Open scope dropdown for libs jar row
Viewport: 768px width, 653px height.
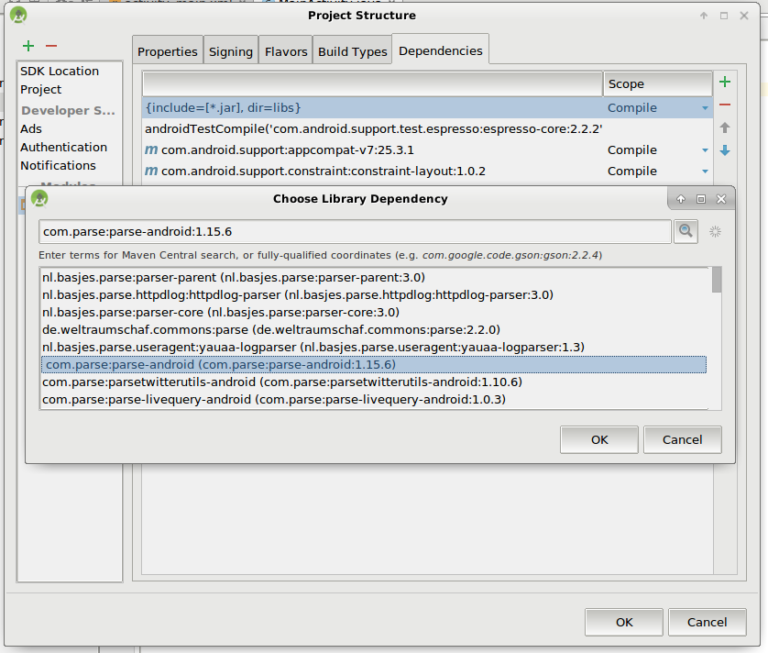tap(705, 108)
